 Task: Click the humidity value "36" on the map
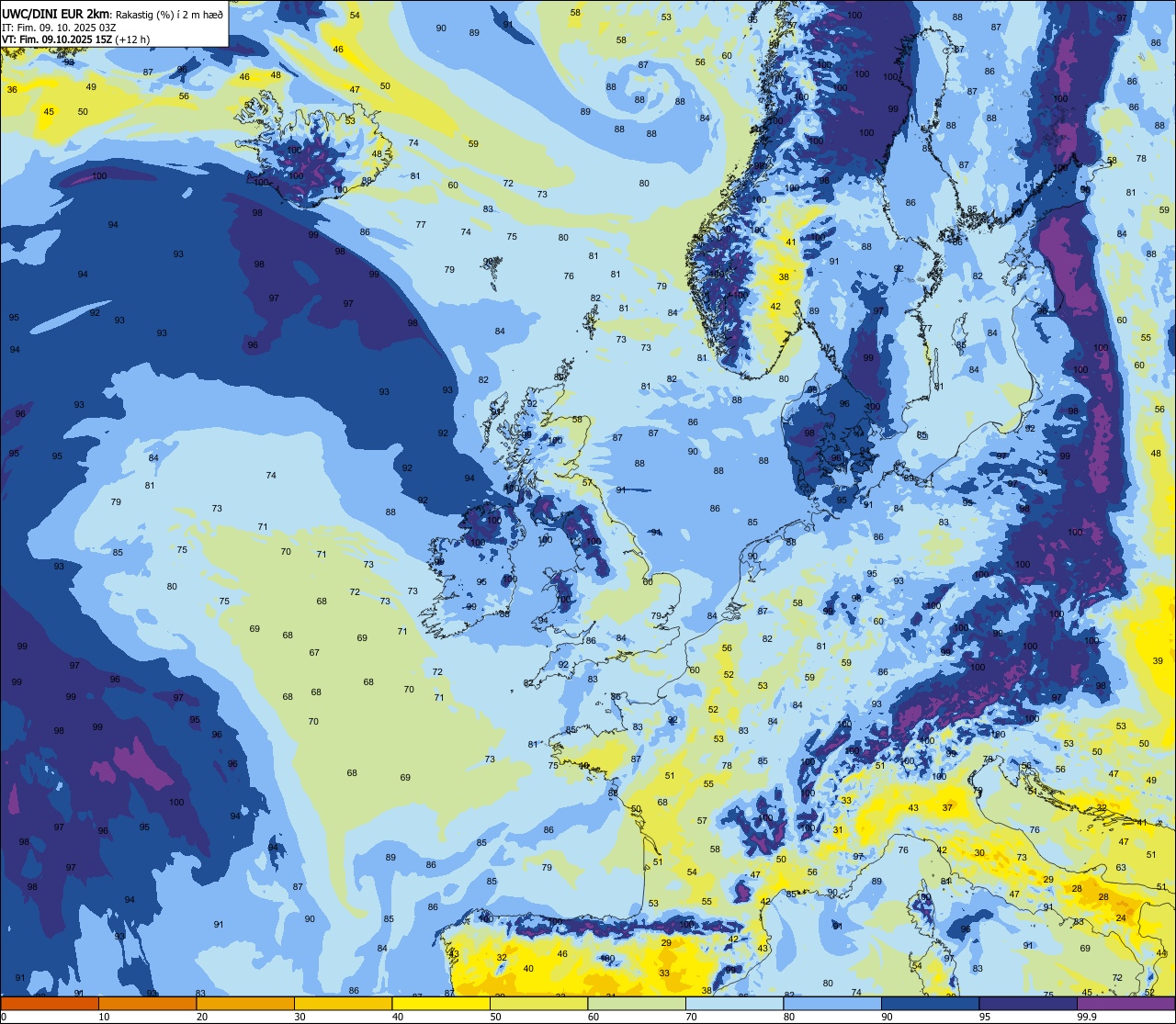[12, 89]
